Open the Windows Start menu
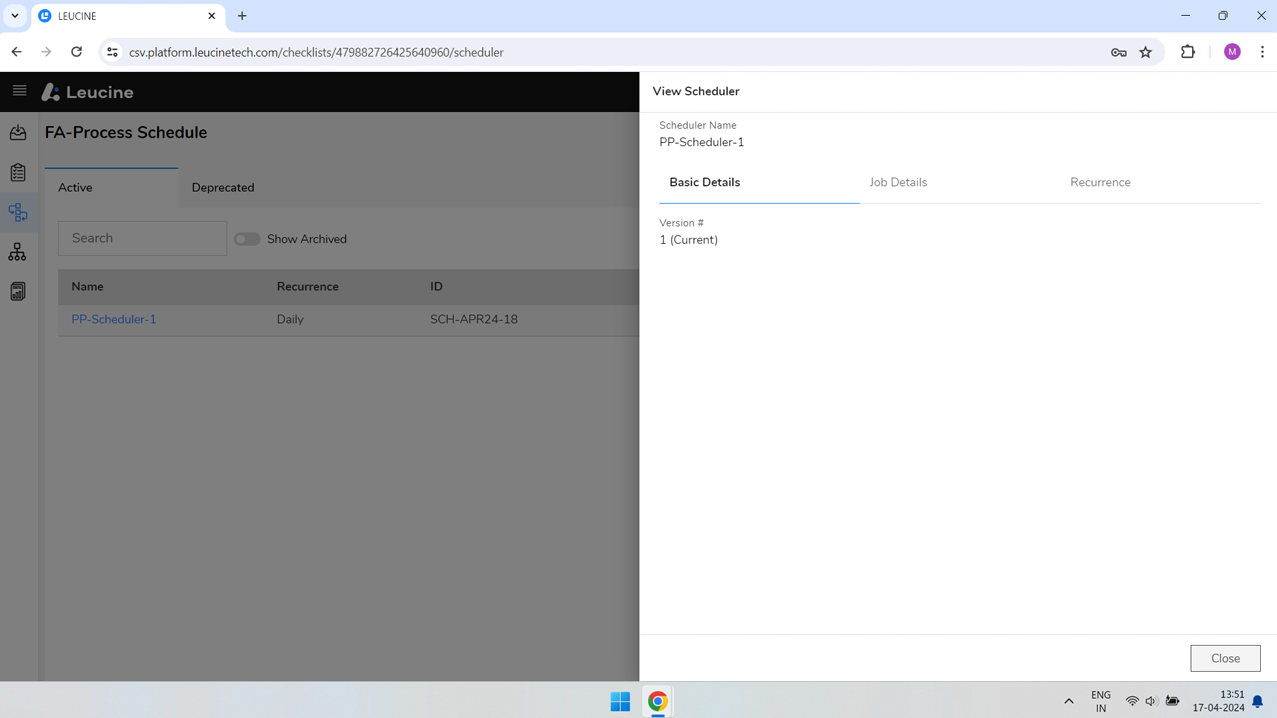This screenshot has height=718, width=1277. (620, 701)
